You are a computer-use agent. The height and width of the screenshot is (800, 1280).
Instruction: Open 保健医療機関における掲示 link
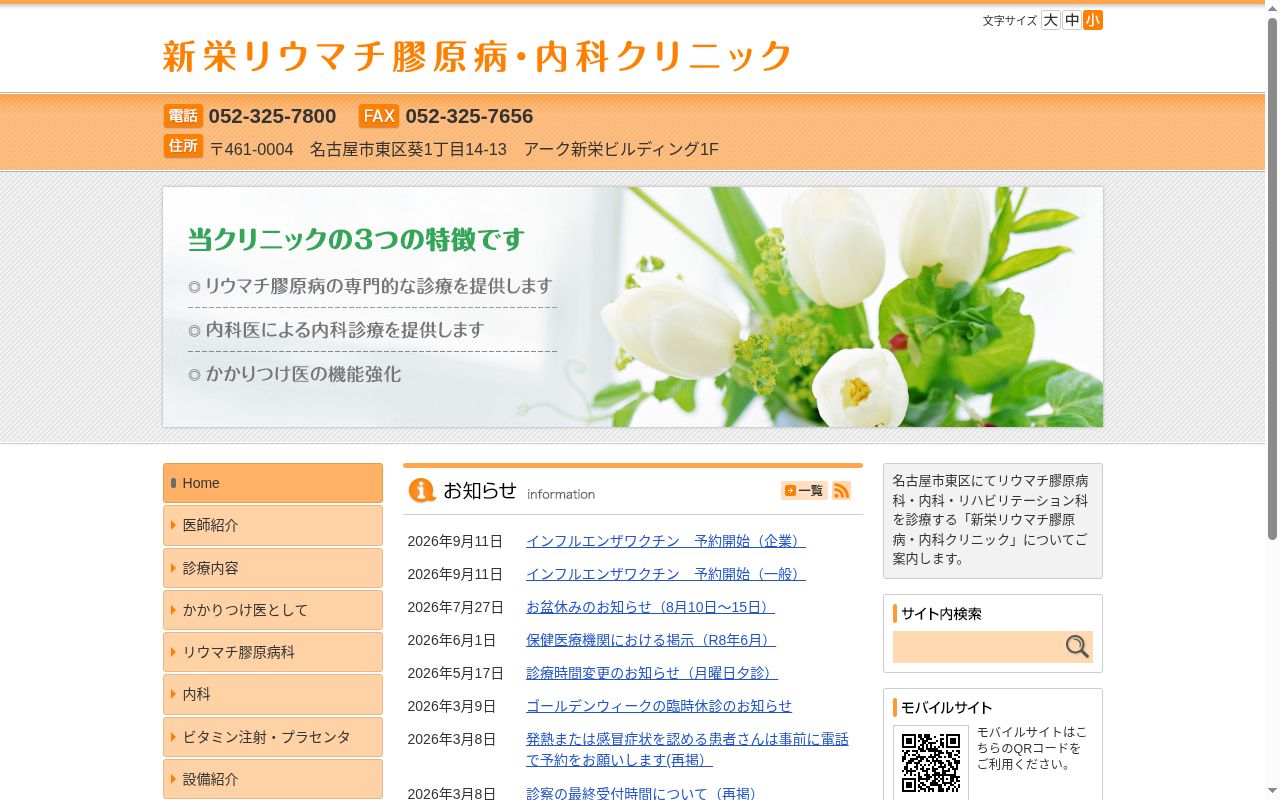pos(651,640)
